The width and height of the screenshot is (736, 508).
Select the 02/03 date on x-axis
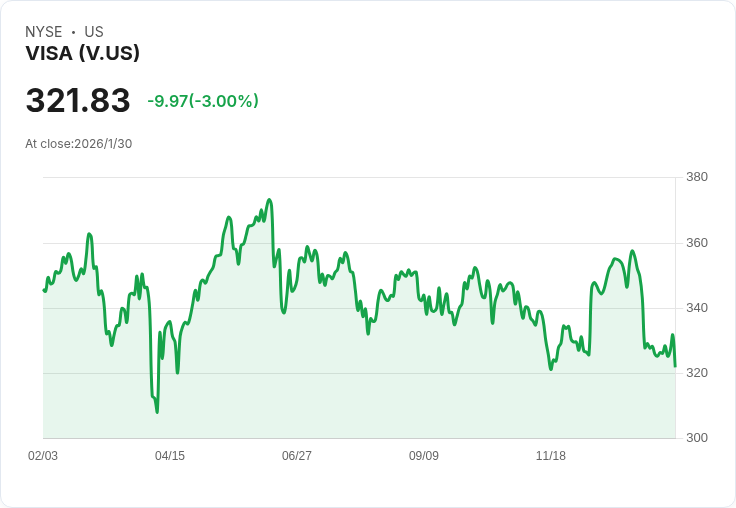(43, 456)
